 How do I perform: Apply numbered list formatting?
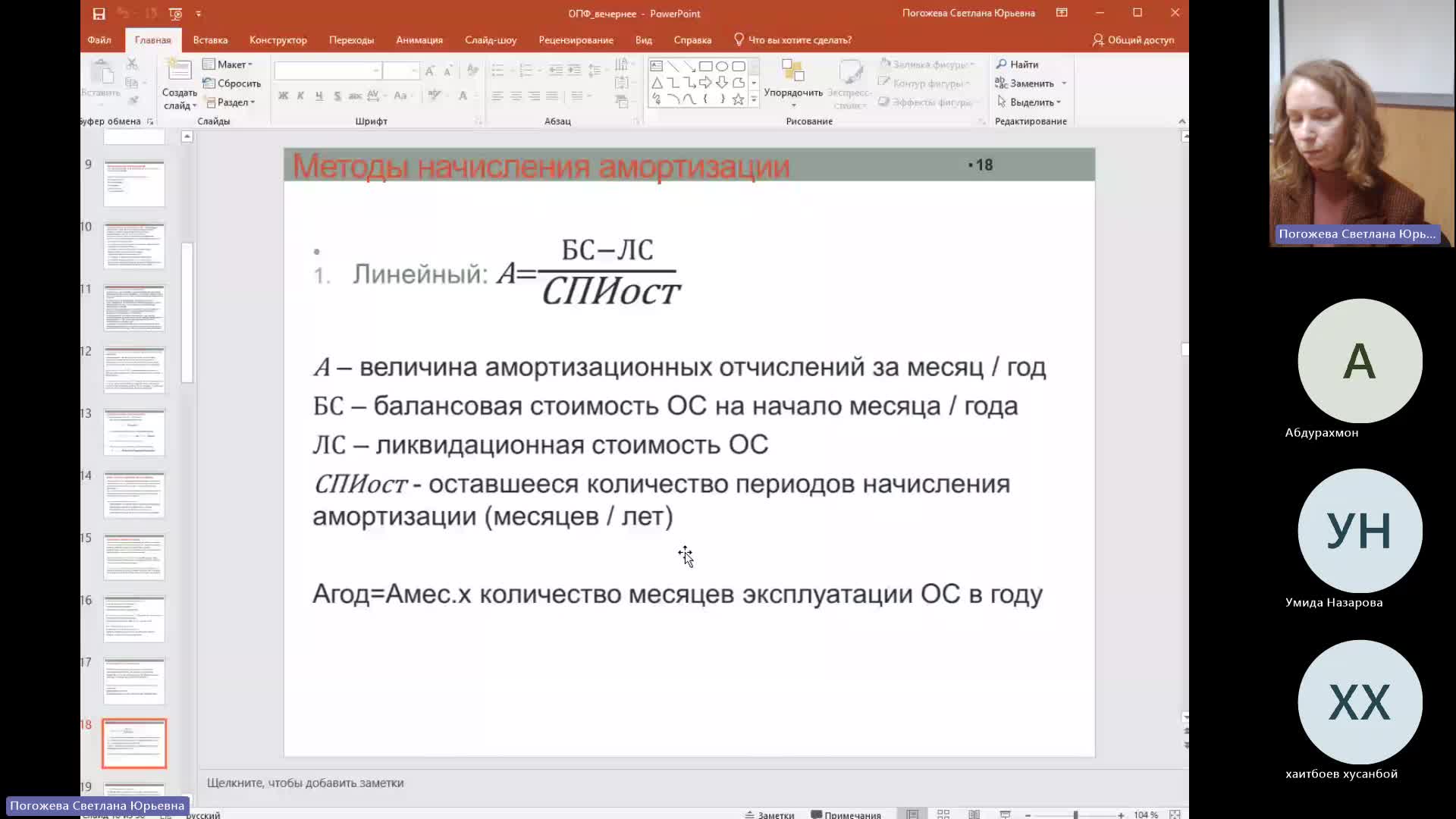[526, 70]
